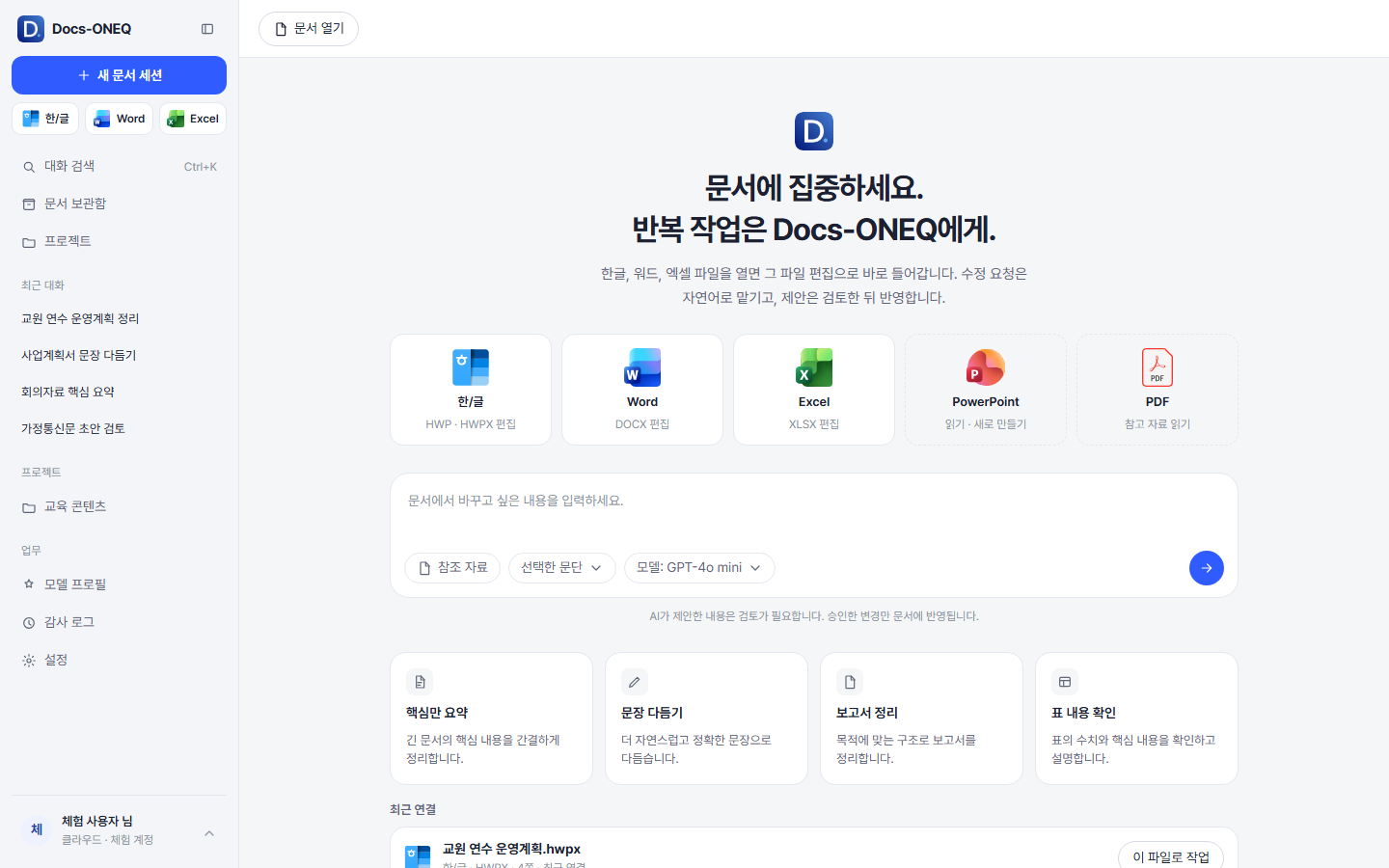Viewport: 1389px width, 868px height.
Task: Open recent chat 가정통신문 초안 검토
Action: click(119, 428)
